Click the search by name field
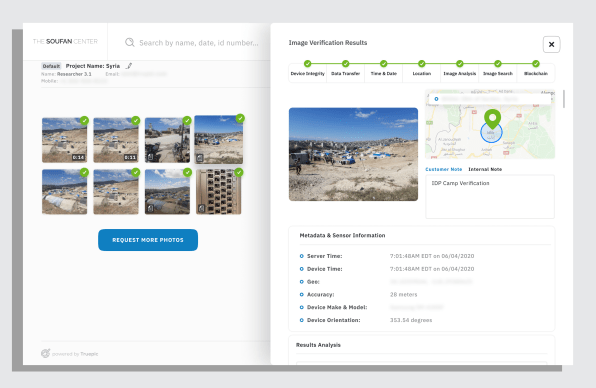 click(x=198, y=43)
